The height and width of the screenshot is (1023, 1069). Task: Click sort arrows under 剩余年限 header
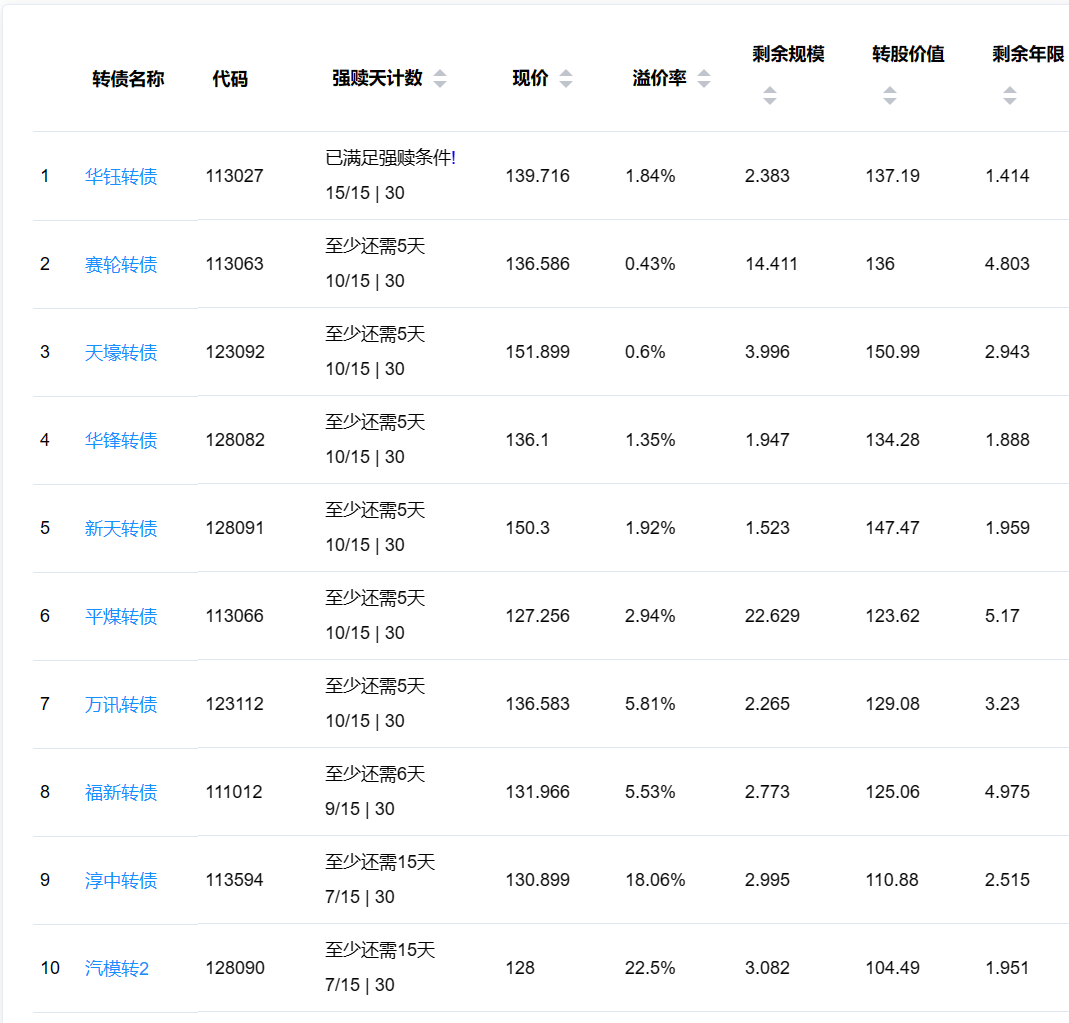point(1009,96)
